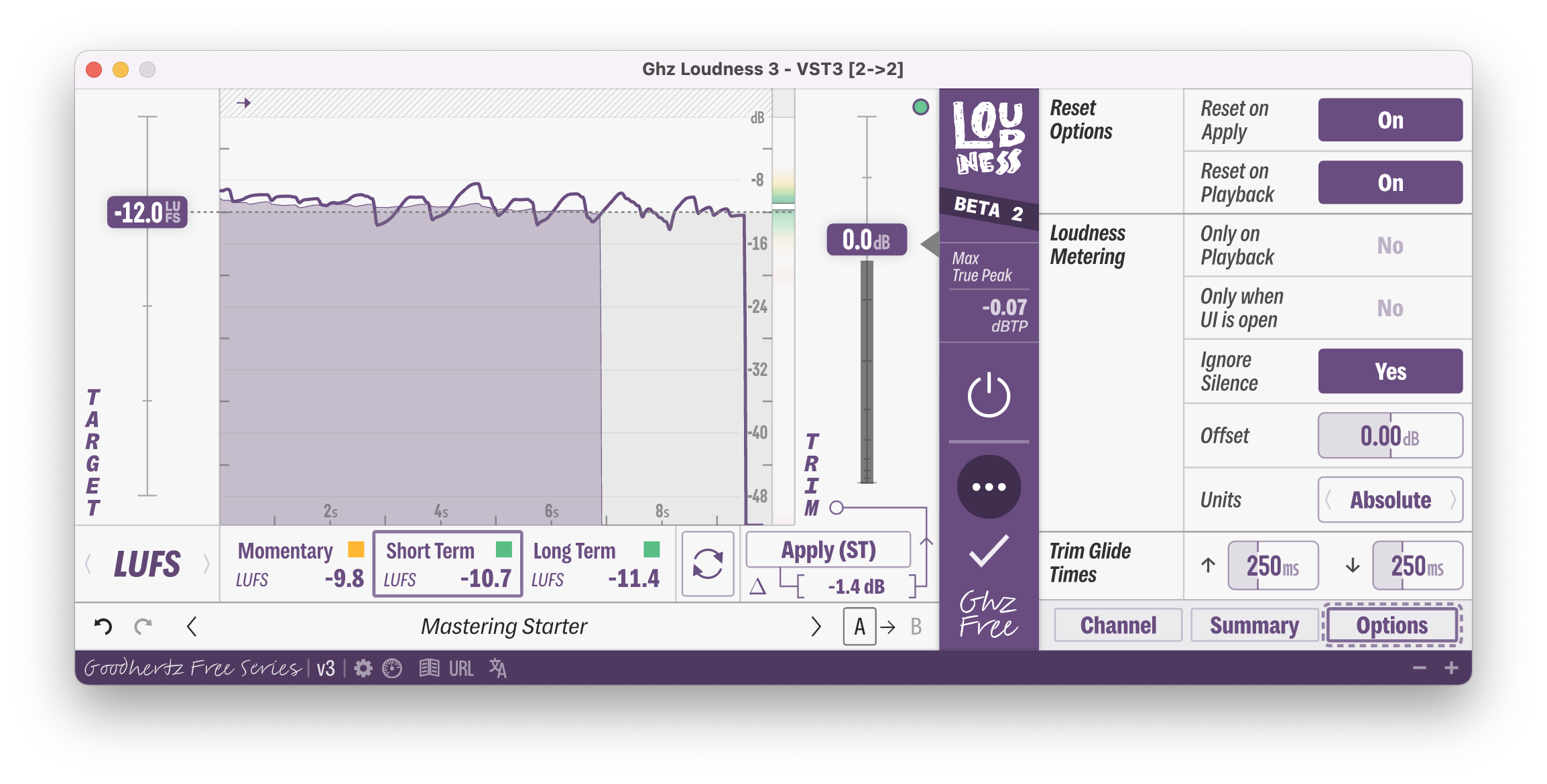Open the settings gear in the bottom bar
The width and height of the screenshot is (1547, 784).
363,668
